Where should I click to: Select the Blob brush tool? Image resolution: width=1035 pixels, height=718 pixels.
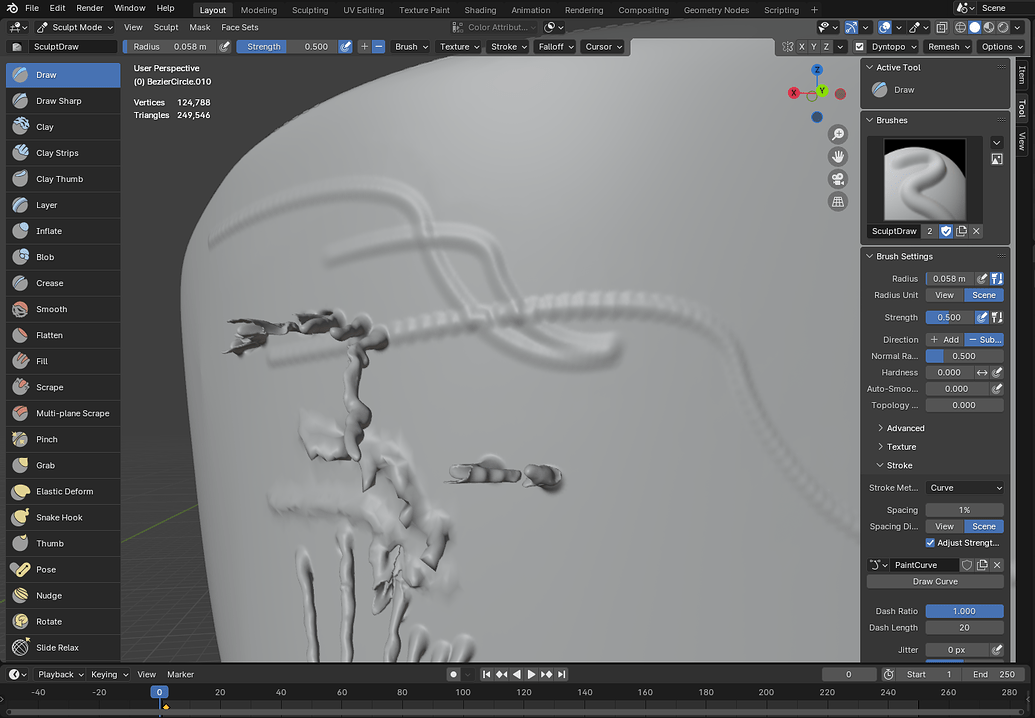point(63,257)
